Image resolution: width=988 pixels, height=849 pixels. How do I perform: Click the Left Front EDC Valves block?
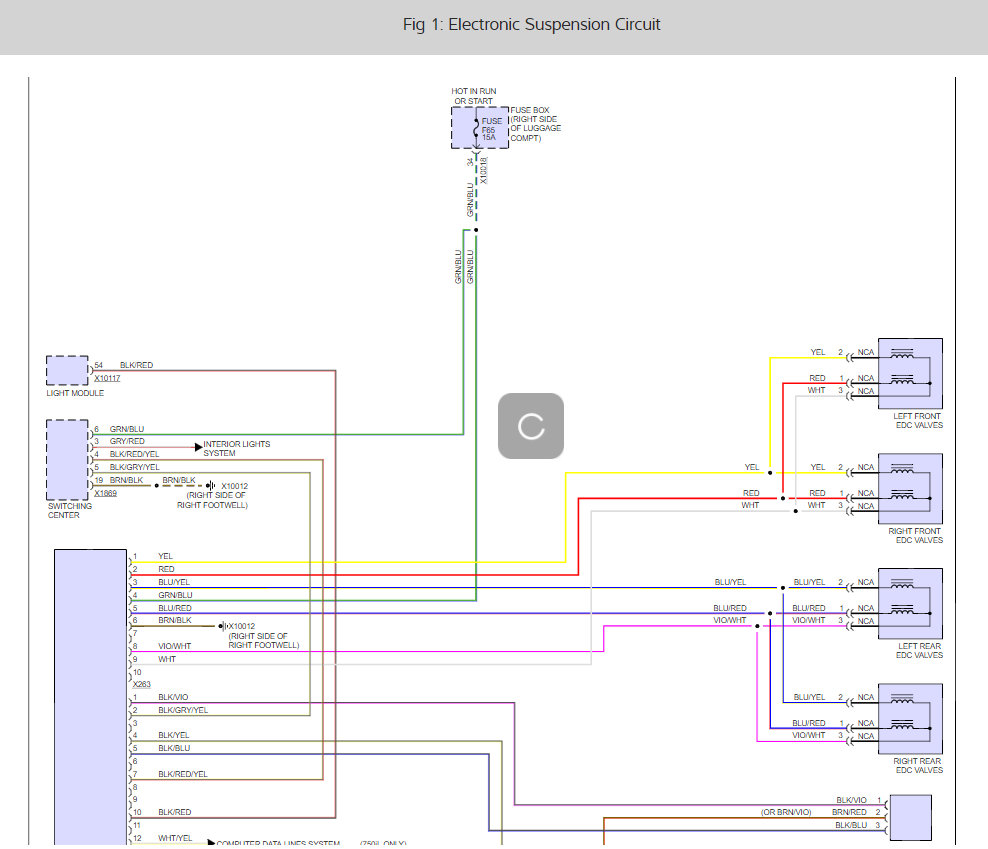point(909,373)
